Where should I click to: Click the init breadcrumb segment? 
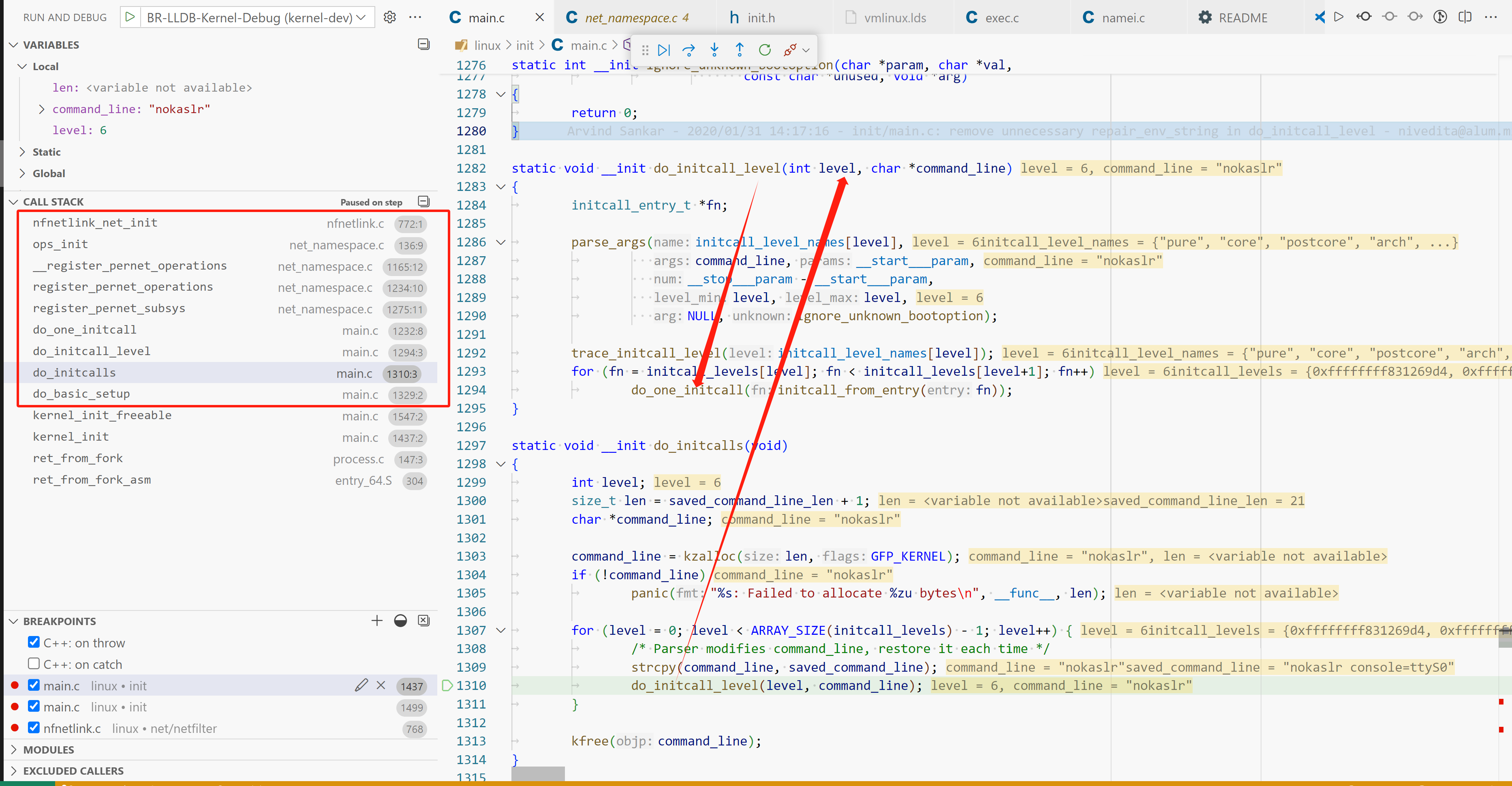pyautogui.click(x=525, y=46)
